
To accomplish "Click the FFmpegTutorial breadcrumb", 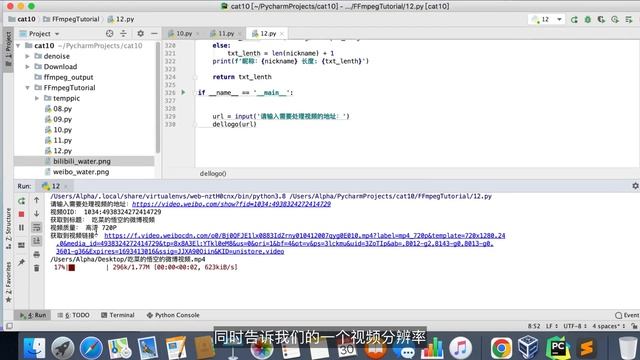I will point(71,19).
